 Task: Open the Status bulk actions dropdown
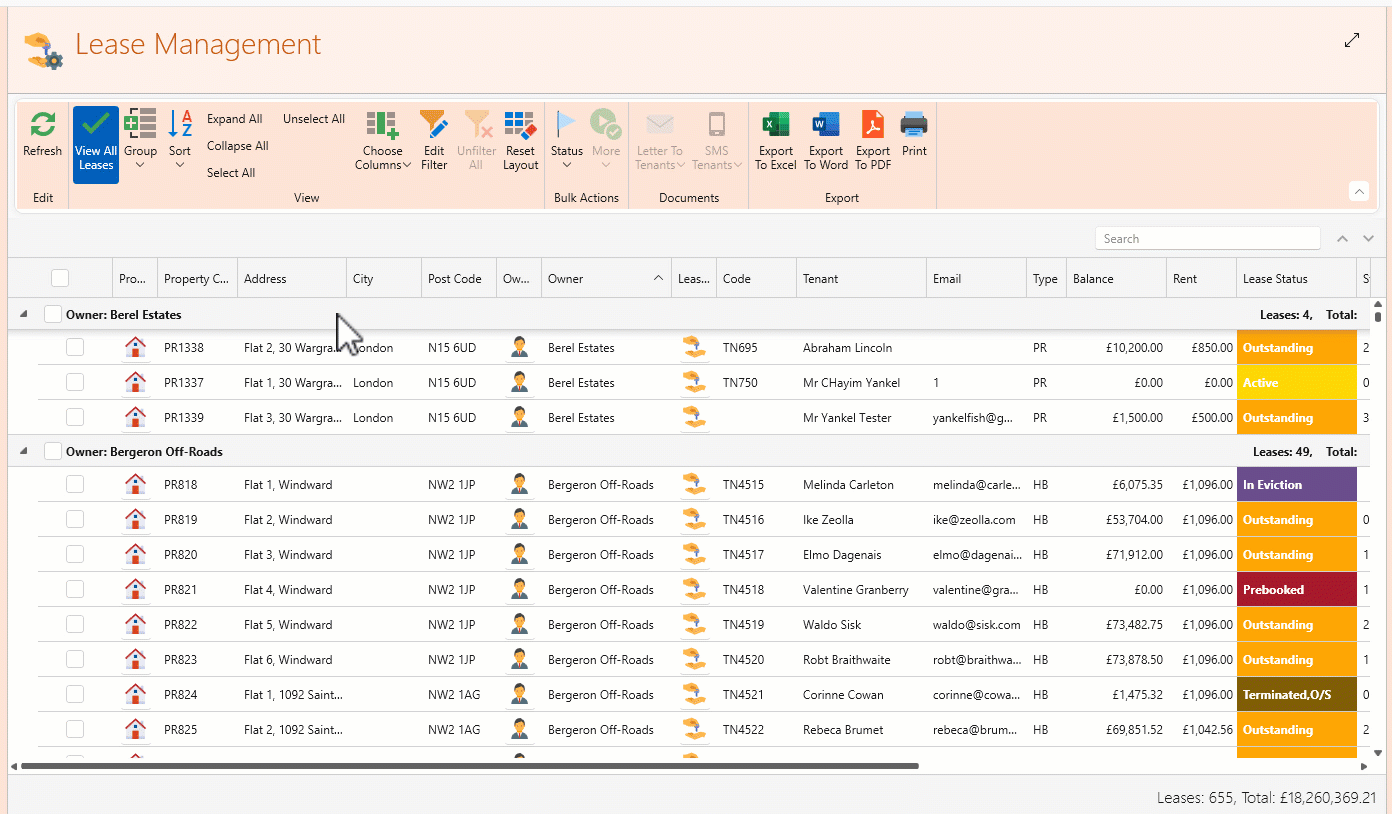click(566, 141)
